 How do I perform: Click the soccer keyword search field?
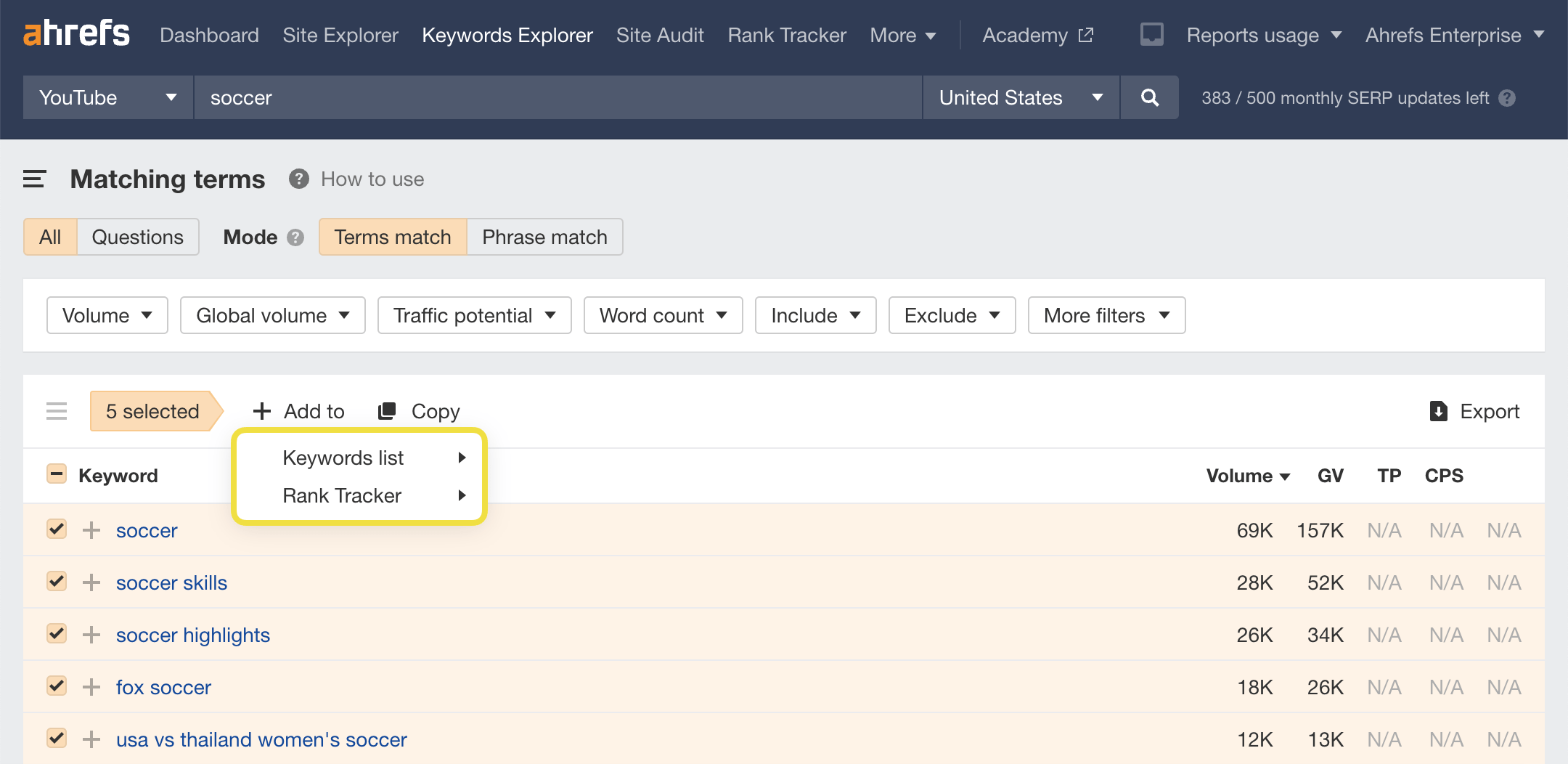tap(558, 98)
